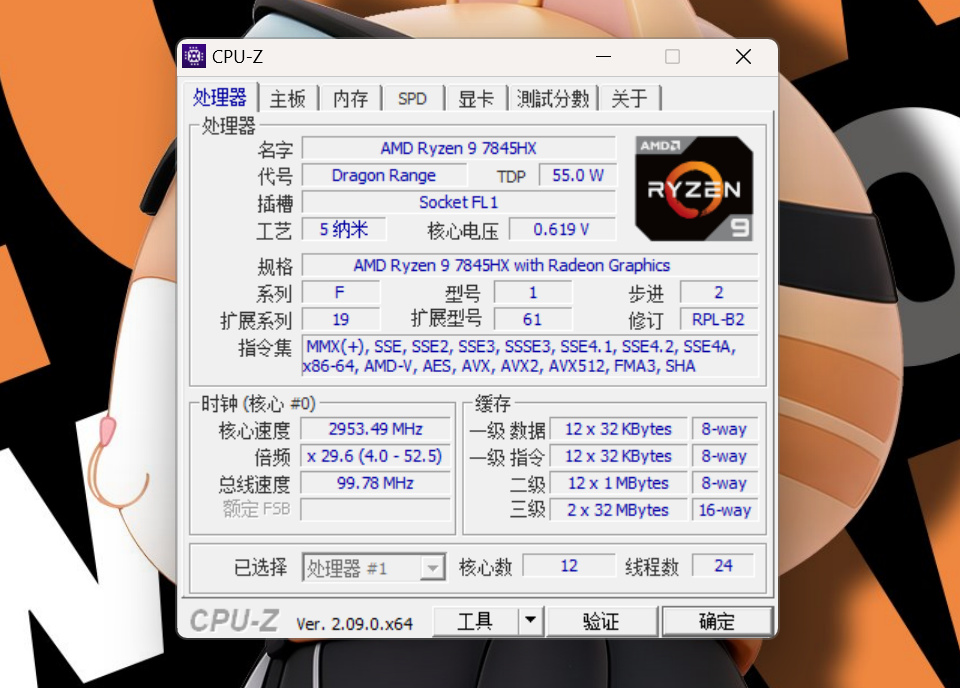The height and width of the screenshot is (688, 960).
Task: Click the 工具 button
Action: [476, 621]
